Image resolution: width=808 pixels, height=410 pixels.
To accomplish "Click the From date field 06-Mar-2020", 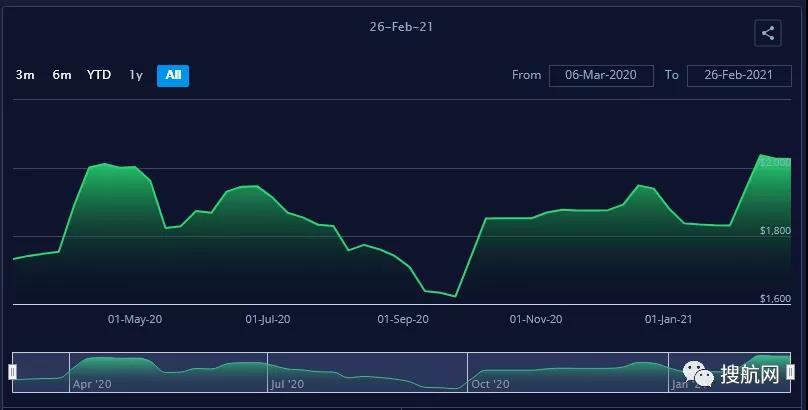I will 601,75.
